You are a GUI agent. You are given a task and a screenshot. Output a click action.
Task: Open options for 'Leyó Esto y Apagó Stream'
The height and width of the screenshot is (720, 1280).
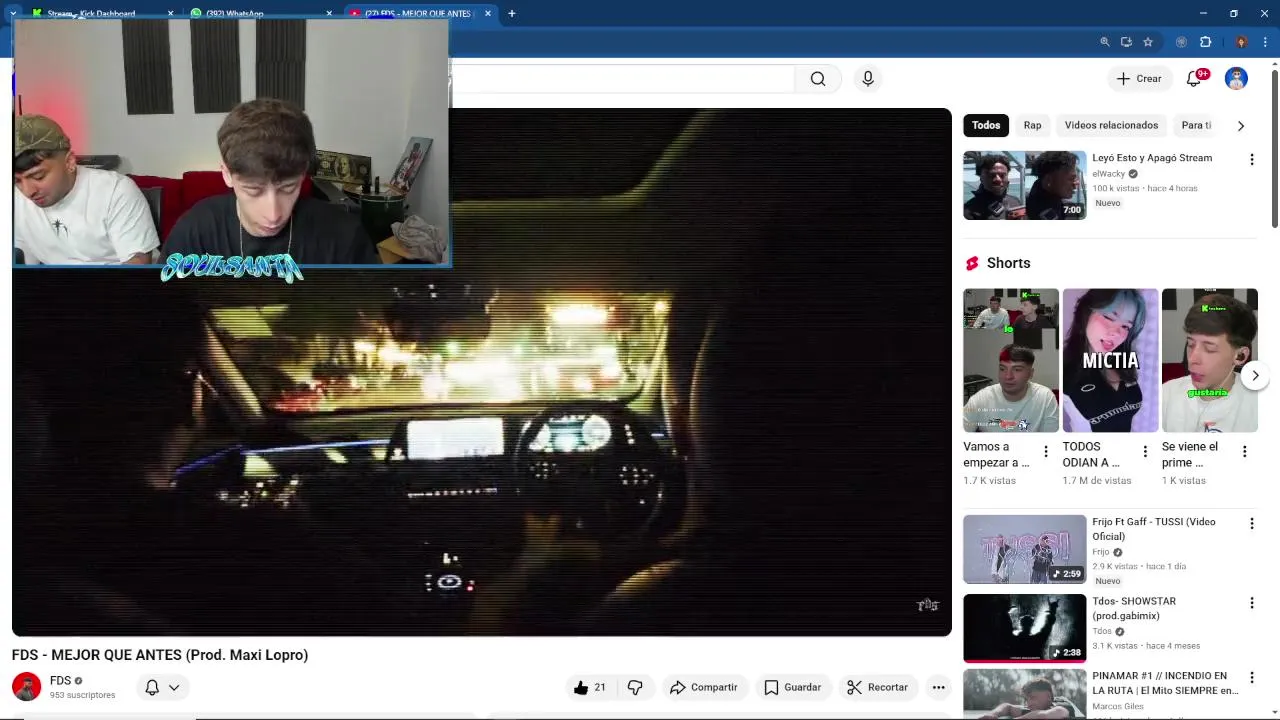(x=1251, y=159)
